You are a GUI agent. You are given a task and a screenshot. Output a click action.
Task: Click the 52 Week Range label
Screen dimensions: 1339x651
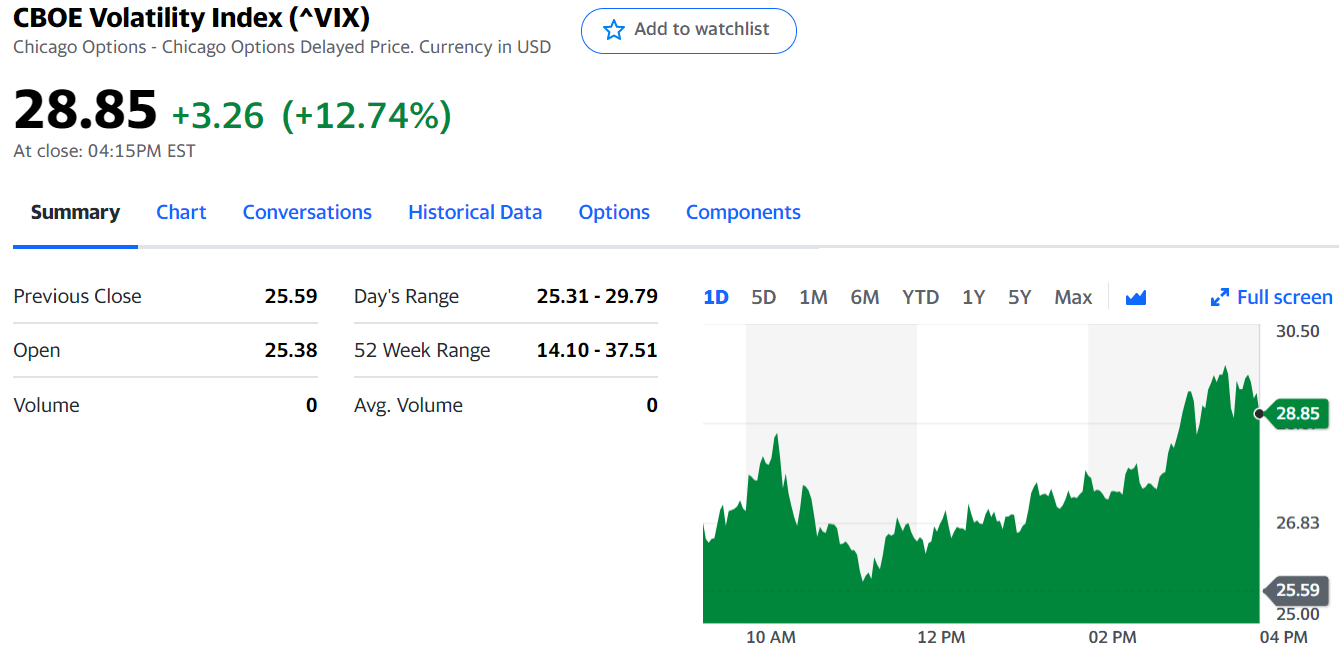pyautogui.click(x=422, y=351)
